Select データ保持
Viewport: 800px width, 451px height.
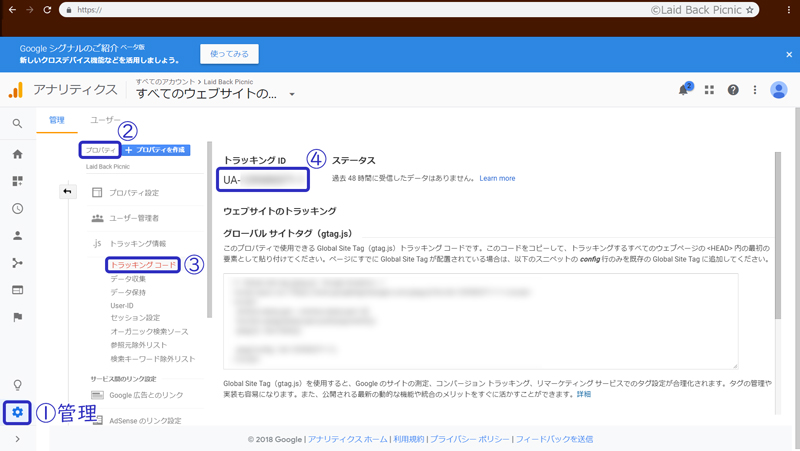point(128,292)
